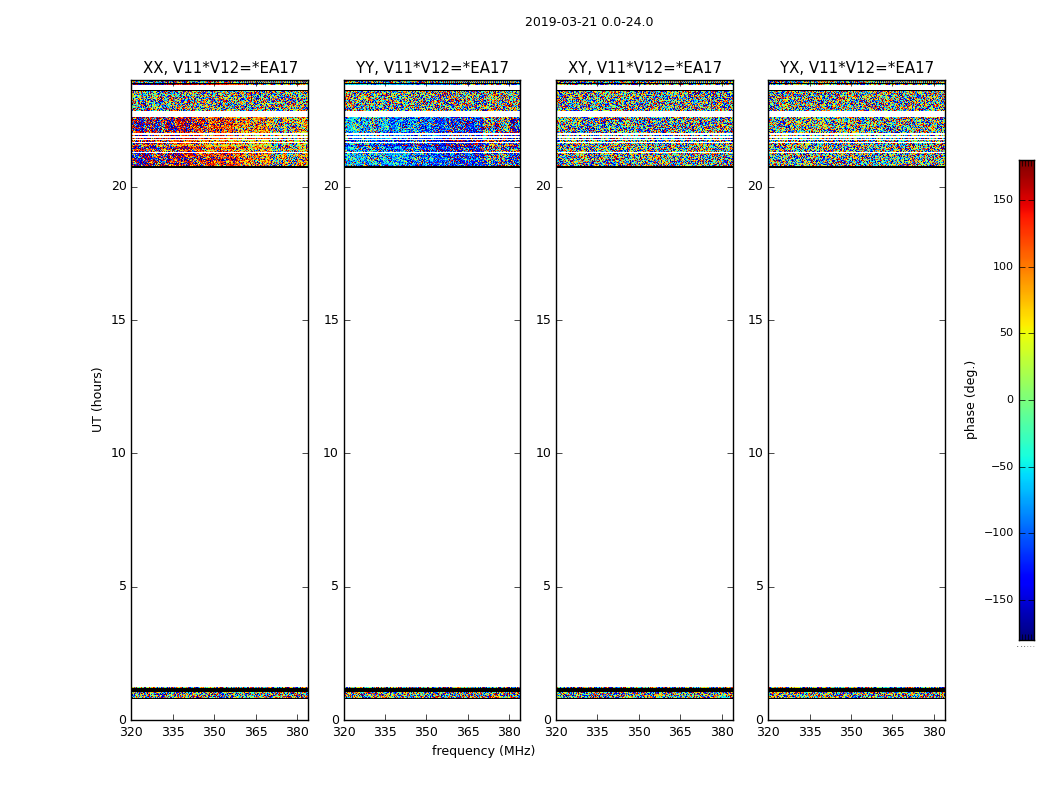Viewport: 1050px width, 800px height.
Task: Click the red-orange data band in XX panel
Action: coord(220,141)
